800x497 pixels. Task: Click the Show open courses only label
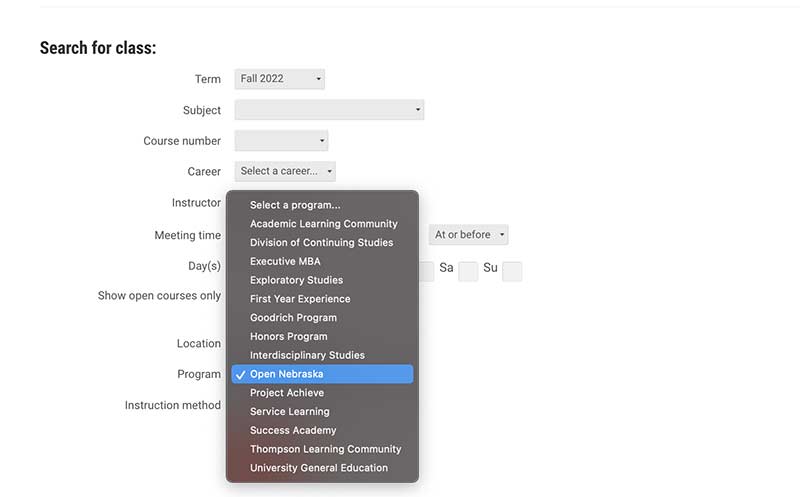pos(159,296)
